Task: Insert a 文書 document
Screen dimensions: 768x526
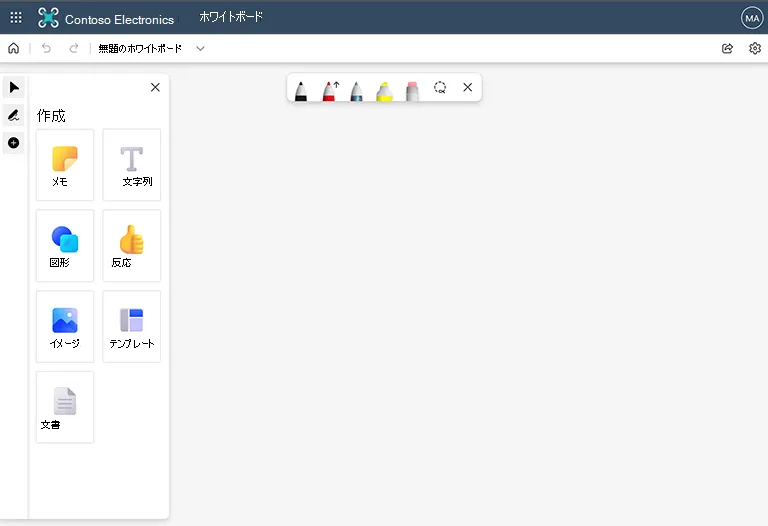Action: [65, 407]
